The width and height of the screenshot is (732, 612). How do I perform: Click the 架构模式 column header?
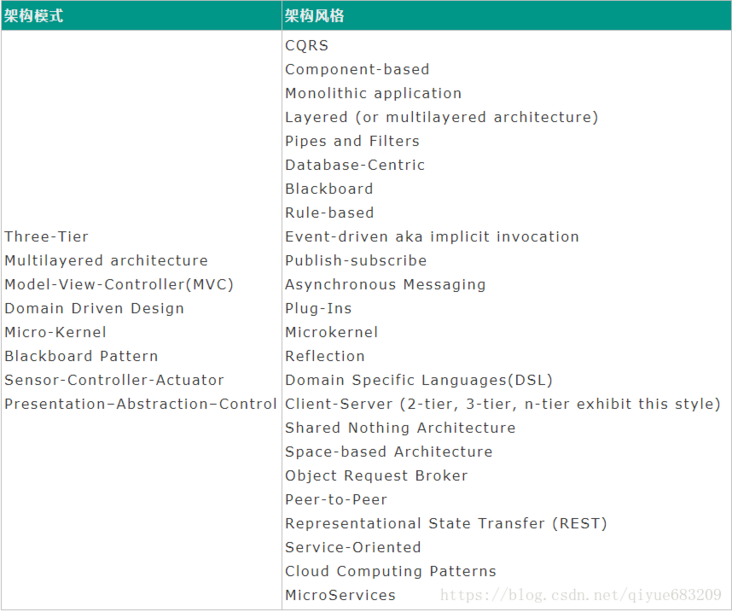point(33,16)
